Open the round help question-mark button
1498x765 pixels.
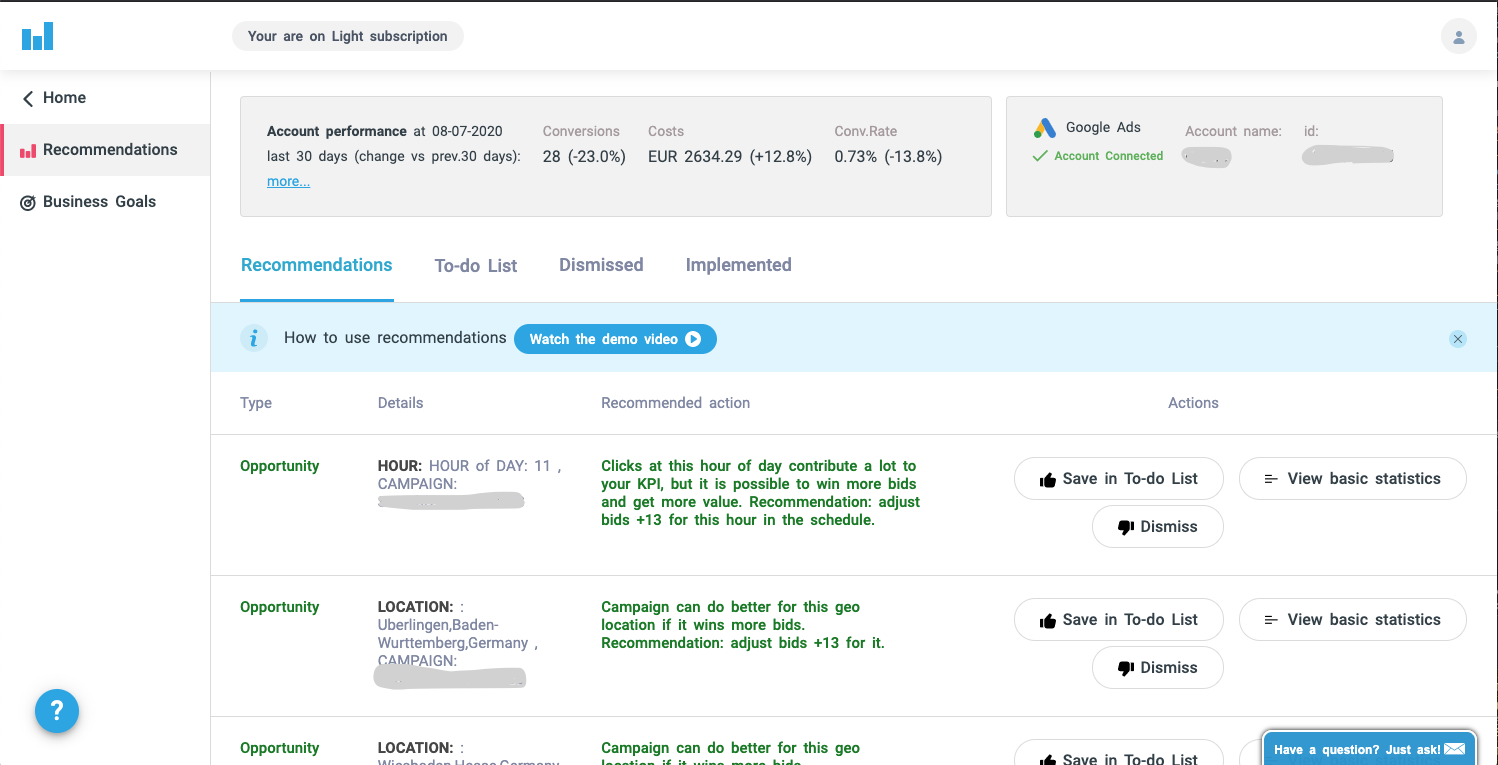tap(57, 711)
